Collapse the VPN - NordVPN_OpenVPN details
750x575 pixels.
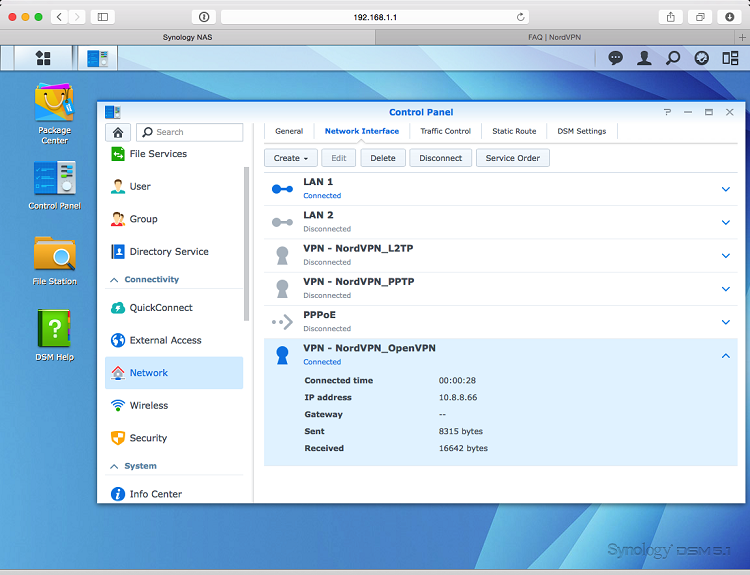[726, 355]
